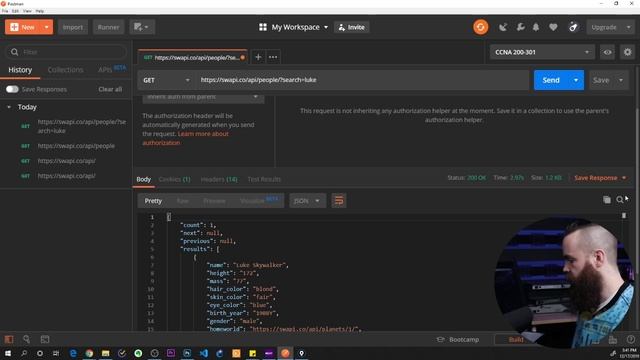Click the sidebar Filter search field
640x360 pixels.
pos(66,52)
